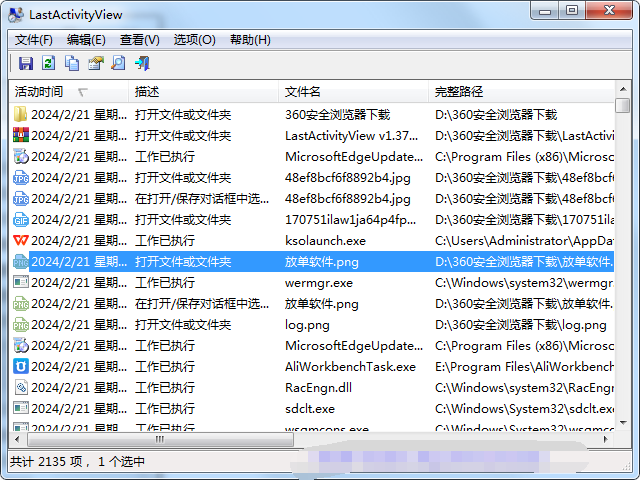Select the log.png file name cell
640x480 pixels.
click(307, 325)
